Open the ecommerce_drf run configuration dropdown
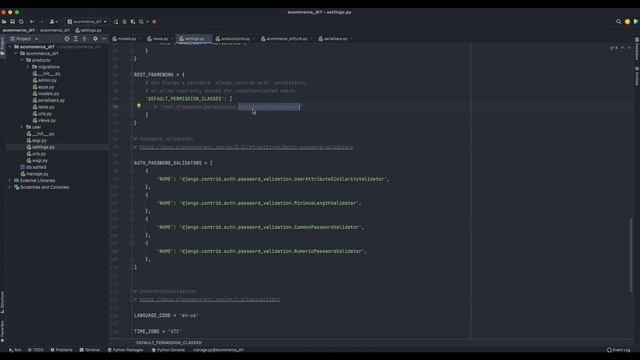 coord(87,22)
